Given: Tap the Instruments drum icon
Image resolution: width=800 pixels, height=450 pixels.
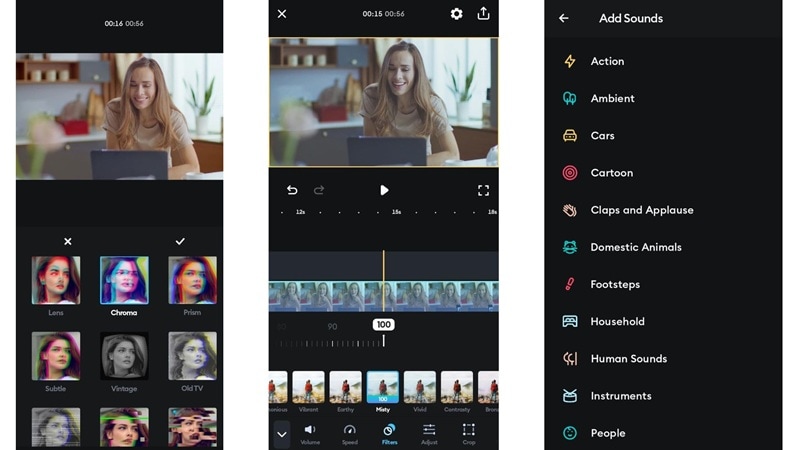Looking at the screenshot, I should coord(570,396).
